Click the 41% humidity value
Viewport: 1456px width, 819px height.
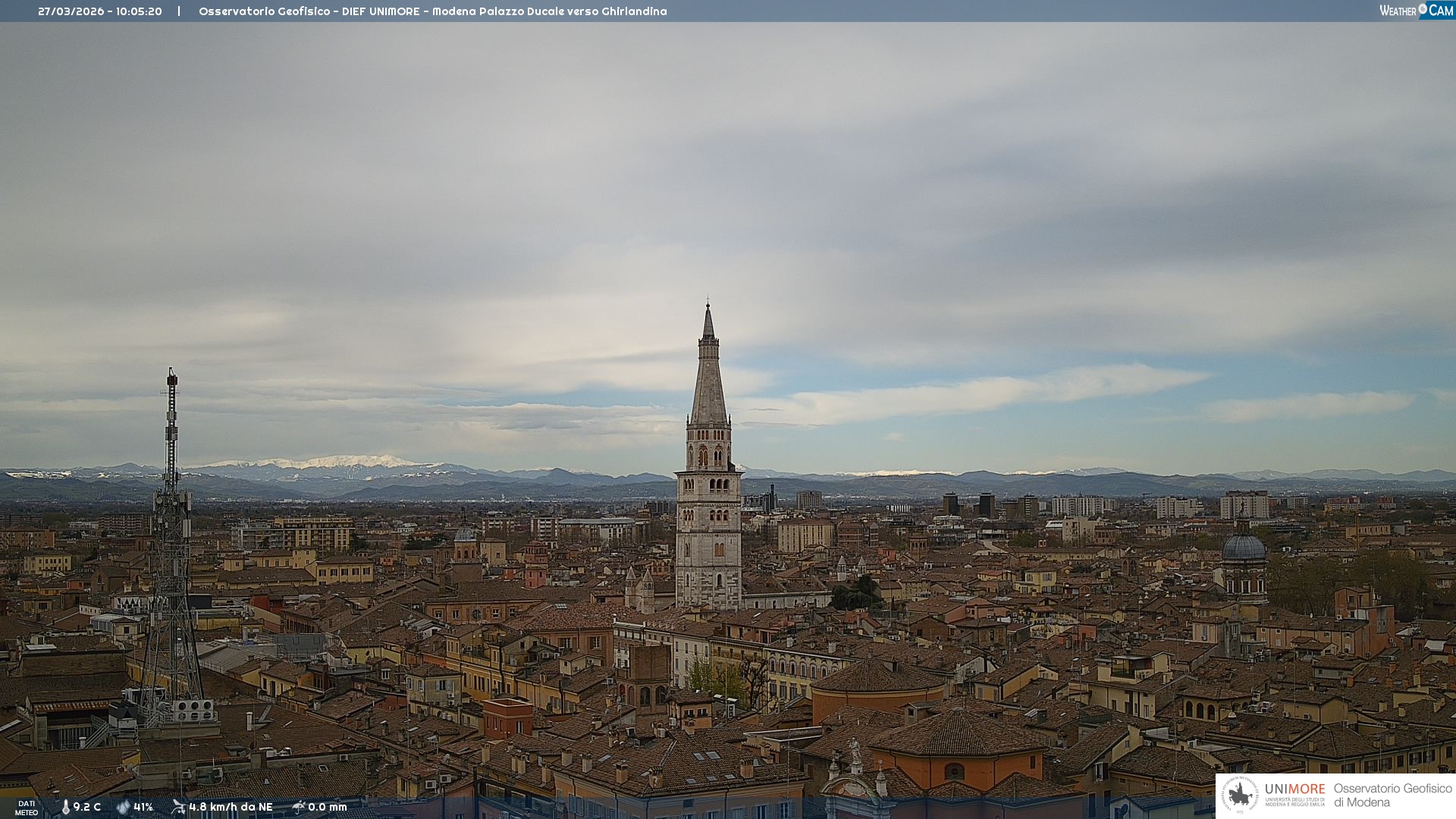tap(143, 807)
